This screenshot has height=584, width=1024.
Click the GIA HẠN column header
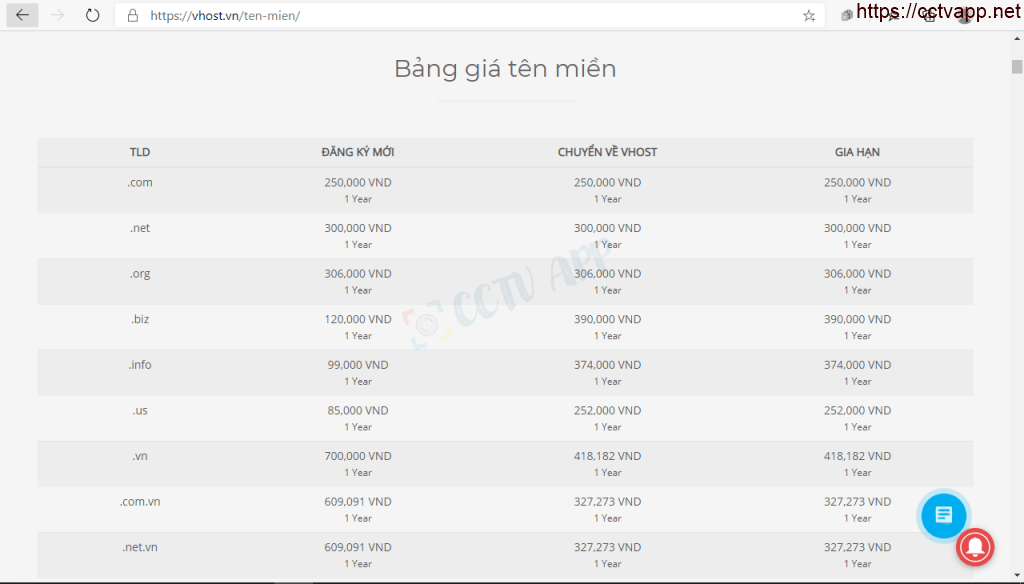857,152
